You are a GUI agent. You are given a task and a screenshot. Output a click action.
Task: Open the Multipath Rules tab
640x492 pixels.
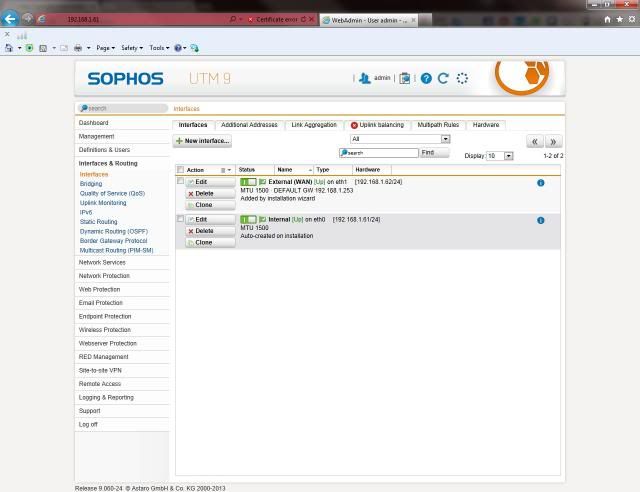(x=438, y=125)
